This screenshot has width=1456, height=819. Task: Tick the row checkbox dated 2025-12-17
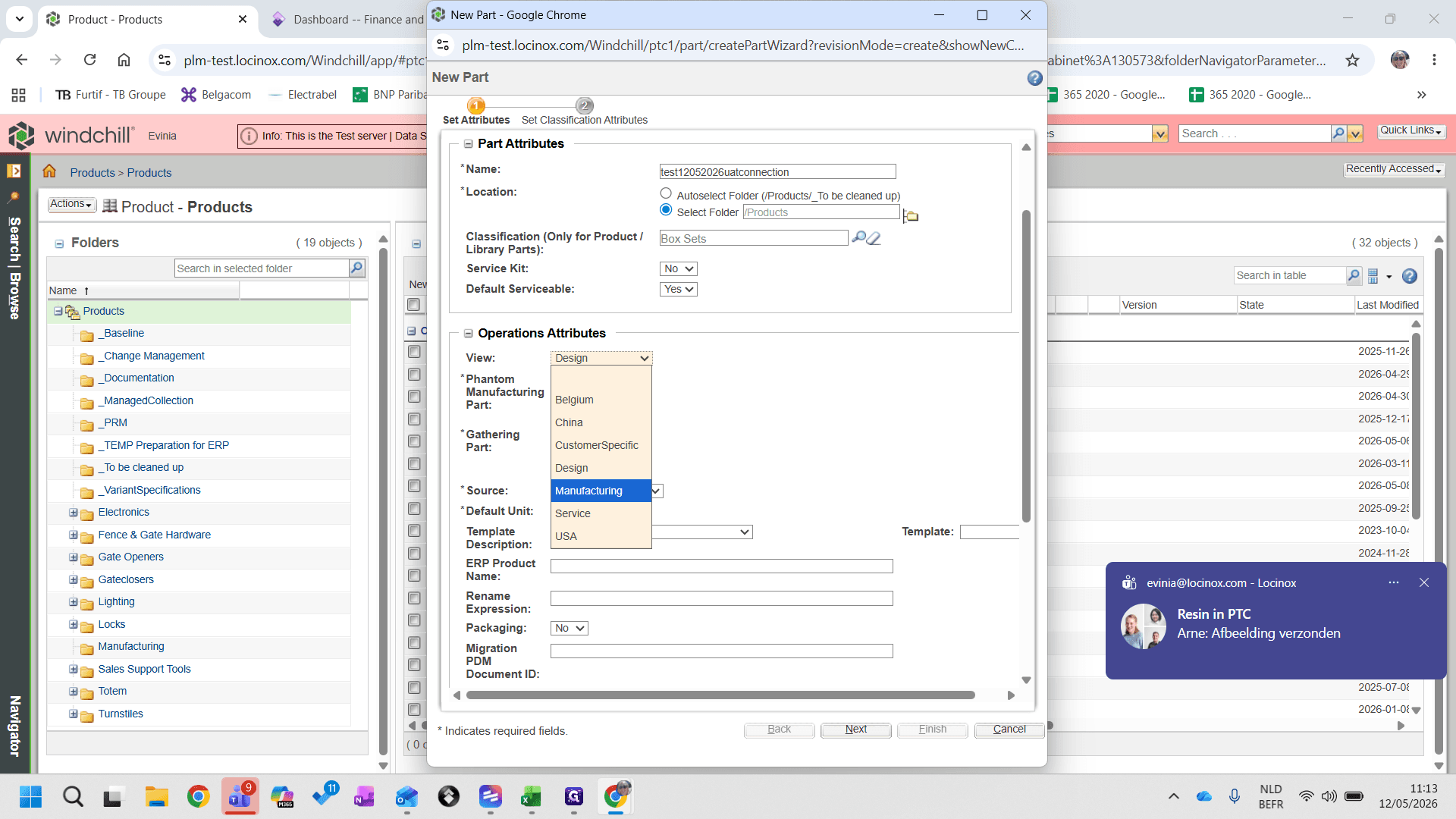pyautogui.click(x=414, y=419)
